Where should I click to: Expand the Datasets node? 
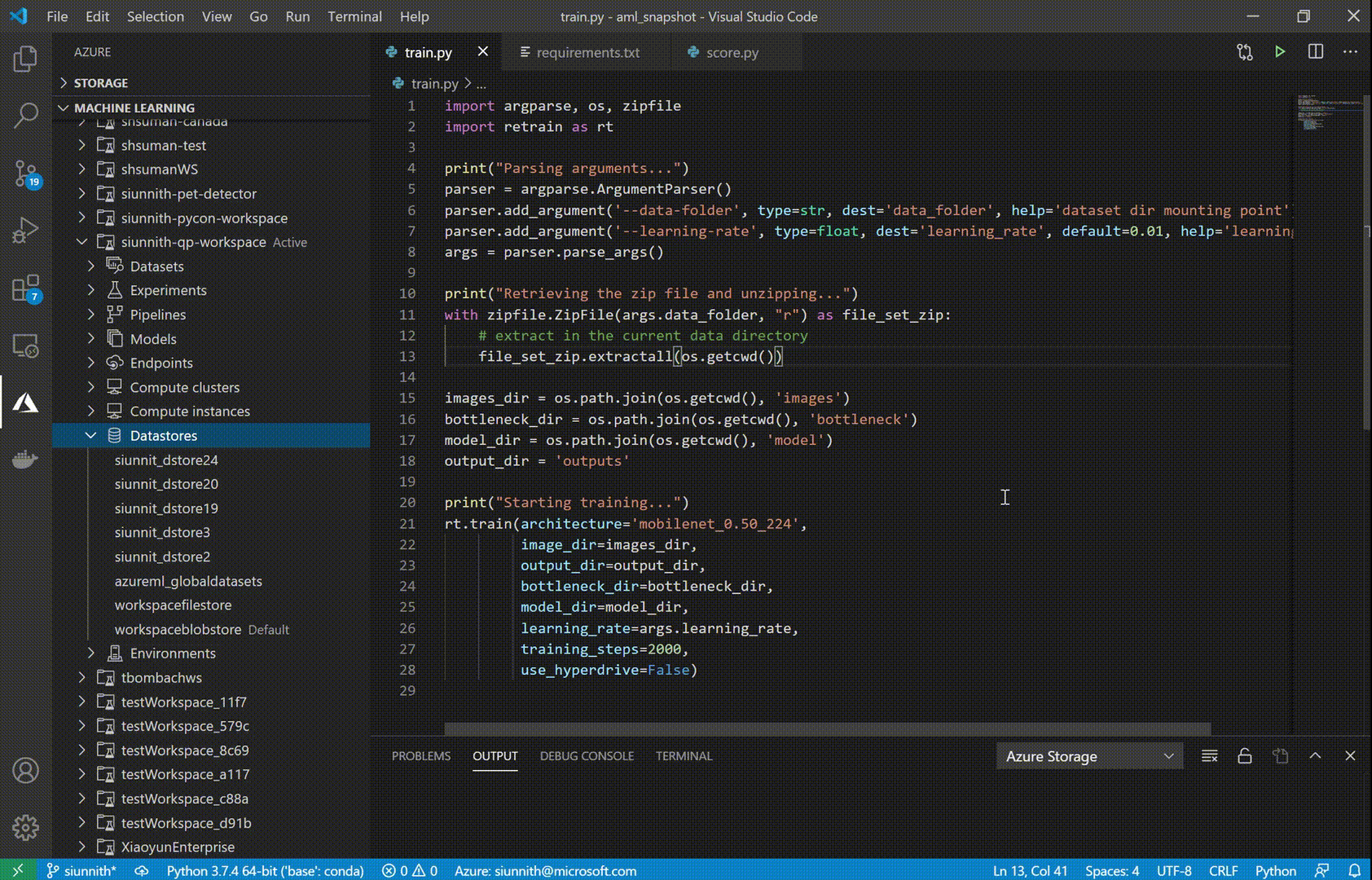coord(91,266)
